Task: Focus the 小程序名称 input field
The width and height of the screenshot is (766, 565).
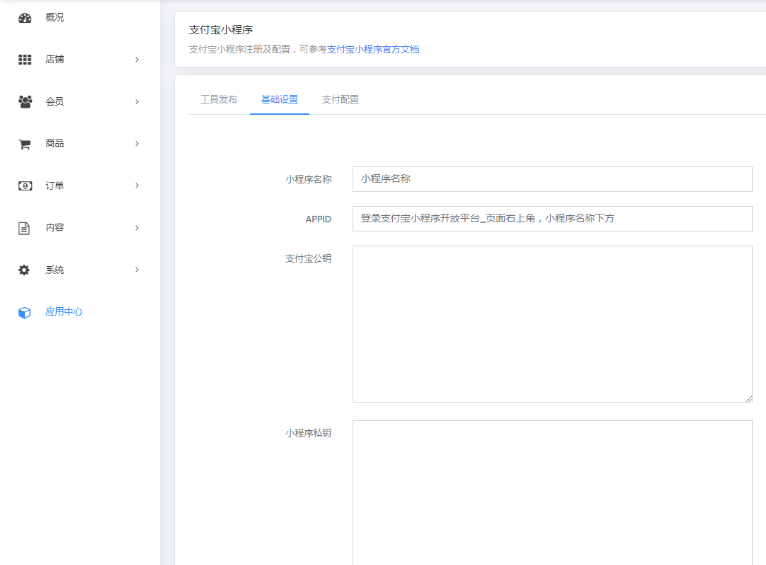Action: pyautogui.click(x=552, y=179)
